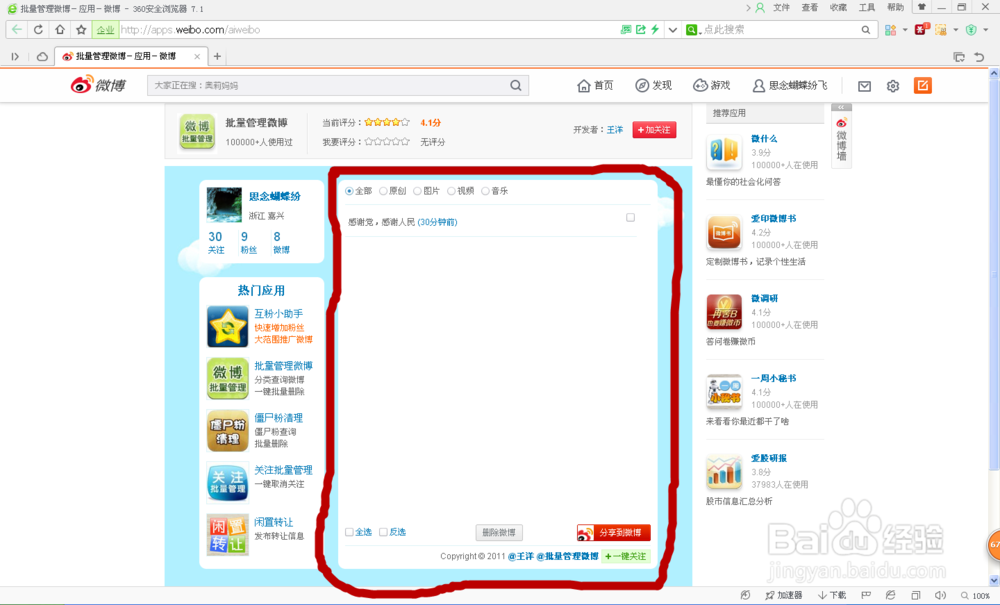Open the 爱股研报 app icon
Screen dimensions: 1000x605
[x=724, y=472]
